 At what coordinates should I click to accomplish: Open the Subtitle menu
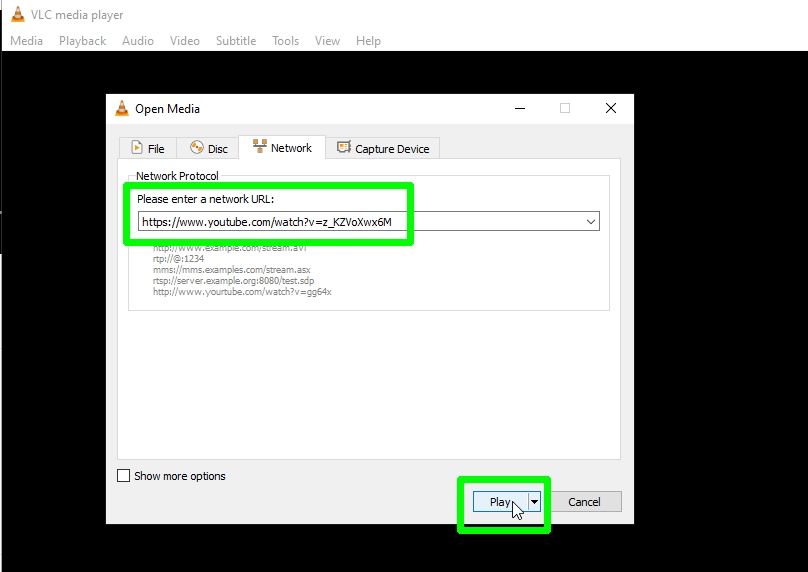click(236, 41)
